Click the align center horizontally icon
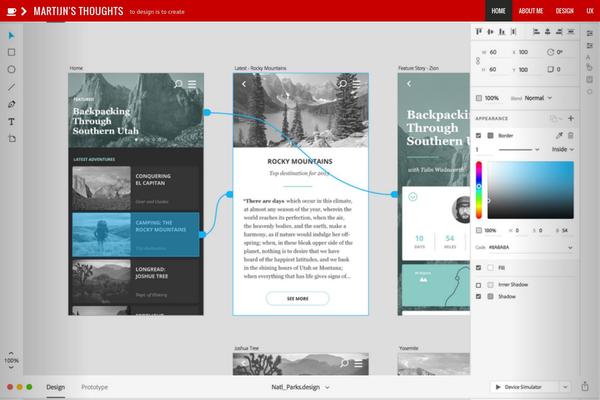 tap(548, 31)
